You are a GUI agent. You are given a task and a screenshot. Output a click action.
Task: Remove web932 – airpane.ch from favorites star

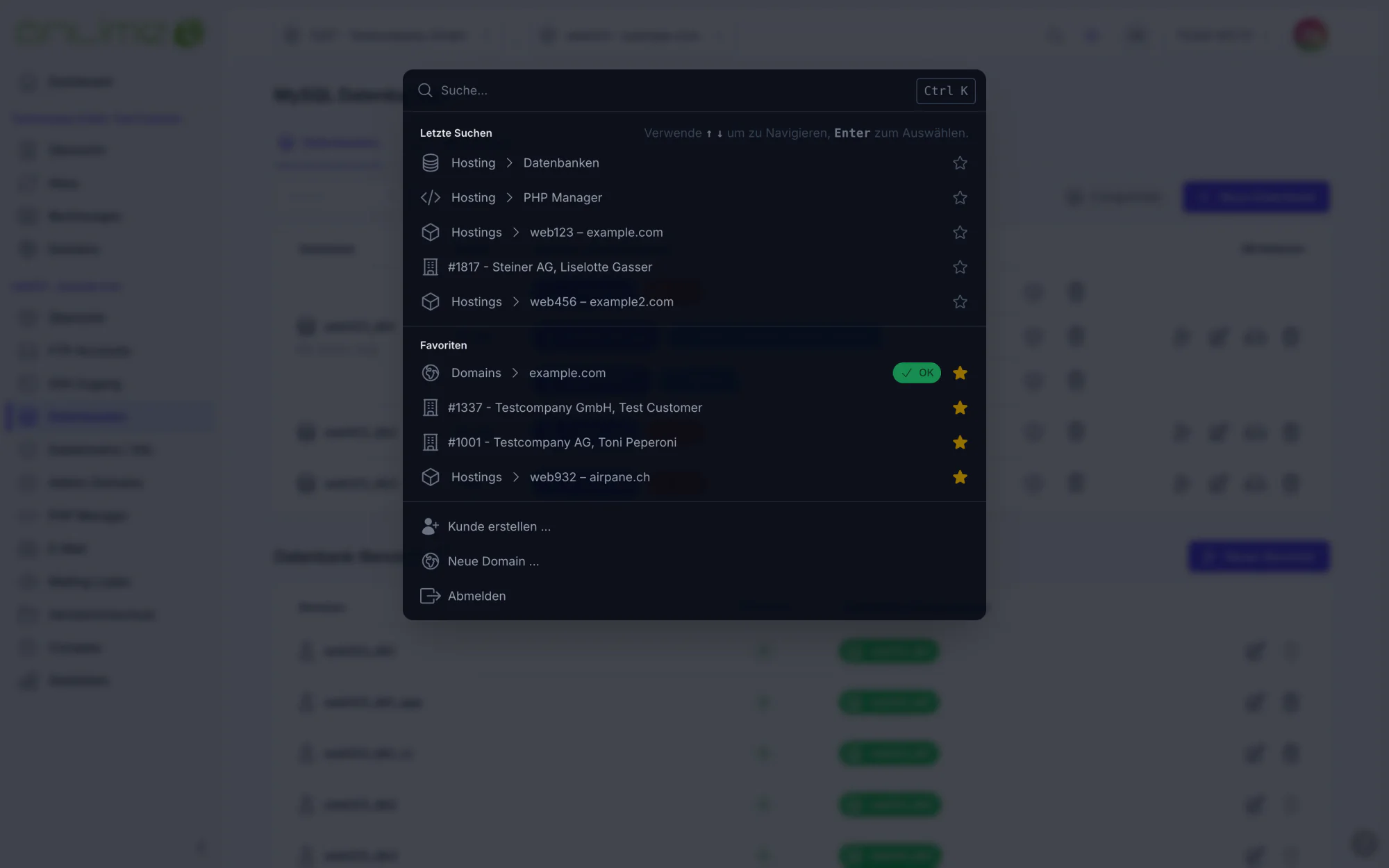click(960, 477)
